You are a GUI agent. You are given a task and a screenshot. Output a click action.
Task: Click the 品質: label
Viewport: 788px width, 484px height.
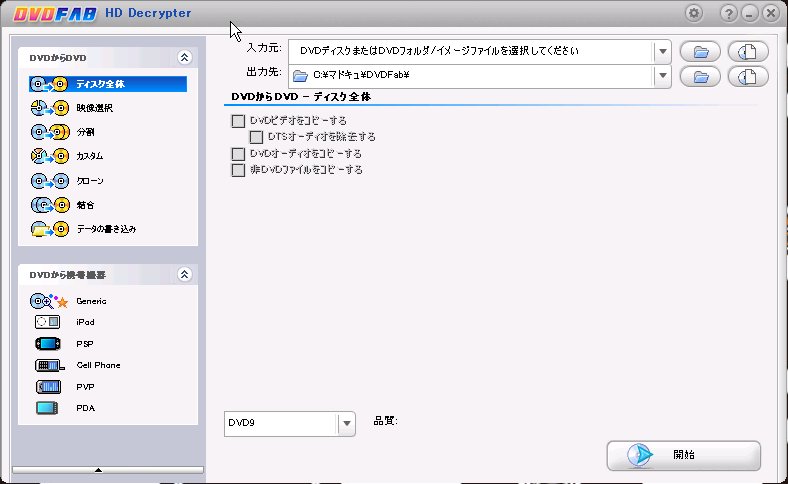(x=385, y=421)
